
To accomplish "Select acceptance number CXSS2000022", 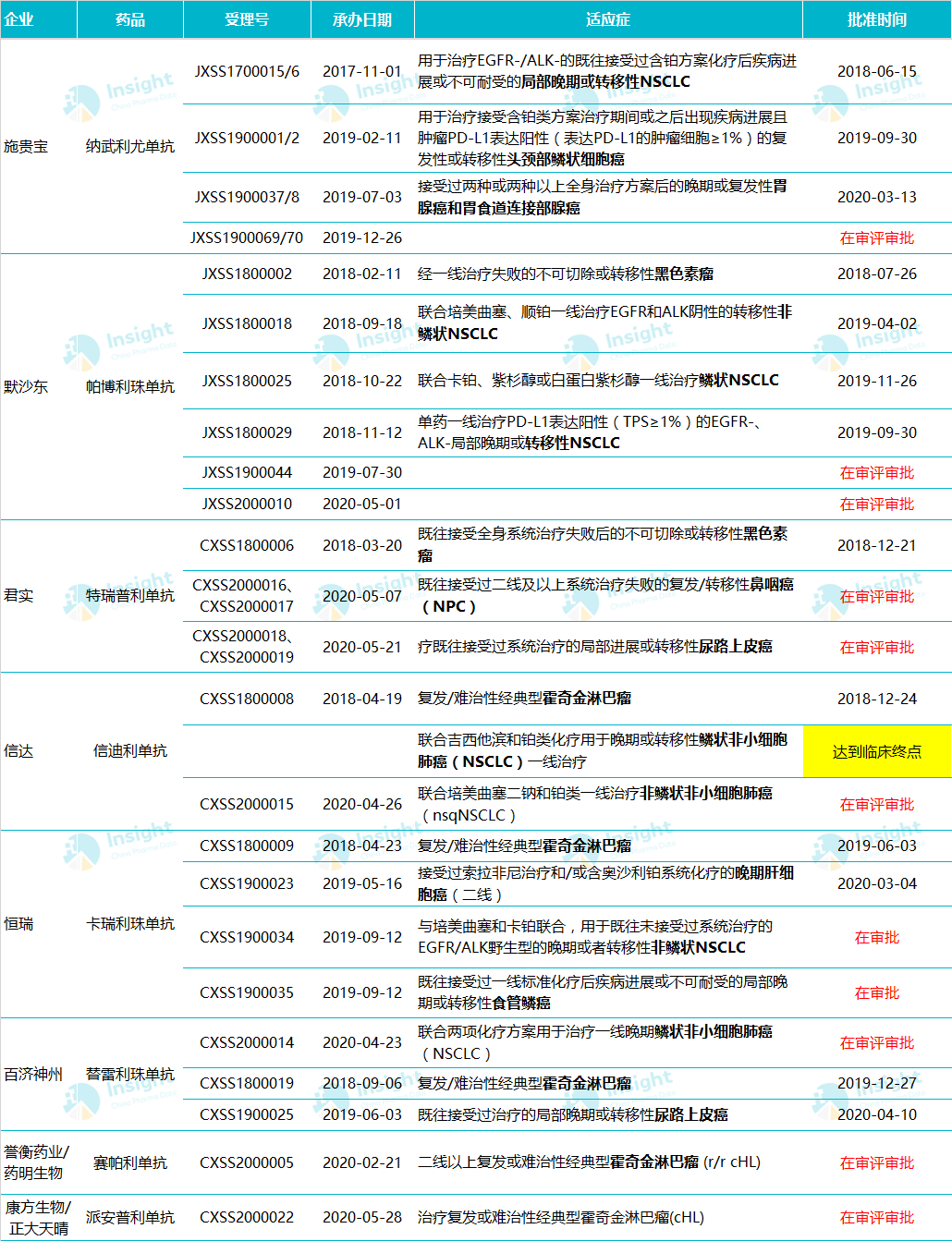I will 247,1217.
